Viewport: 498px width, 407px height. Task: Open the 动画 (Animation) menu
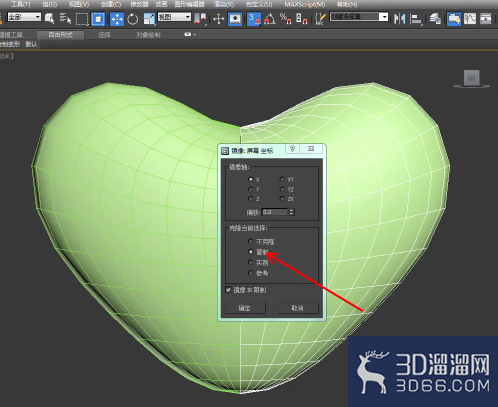pyautogui.click(x=161, y=4)
